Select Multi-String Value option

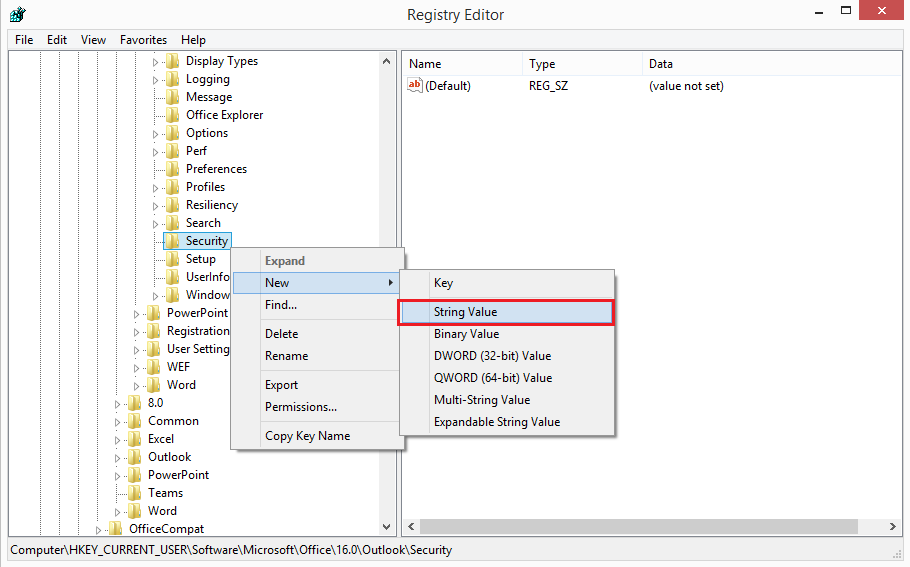click(x=506, y=400)
